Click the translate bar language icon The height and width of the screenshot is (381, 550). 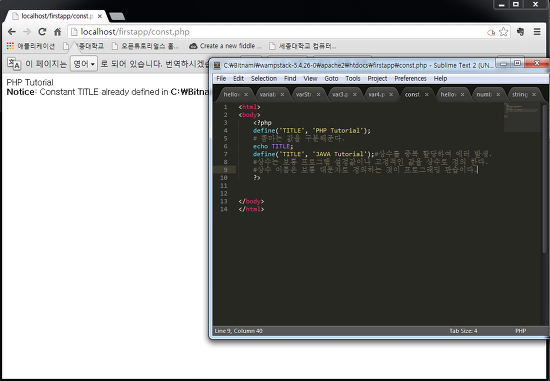14,64
